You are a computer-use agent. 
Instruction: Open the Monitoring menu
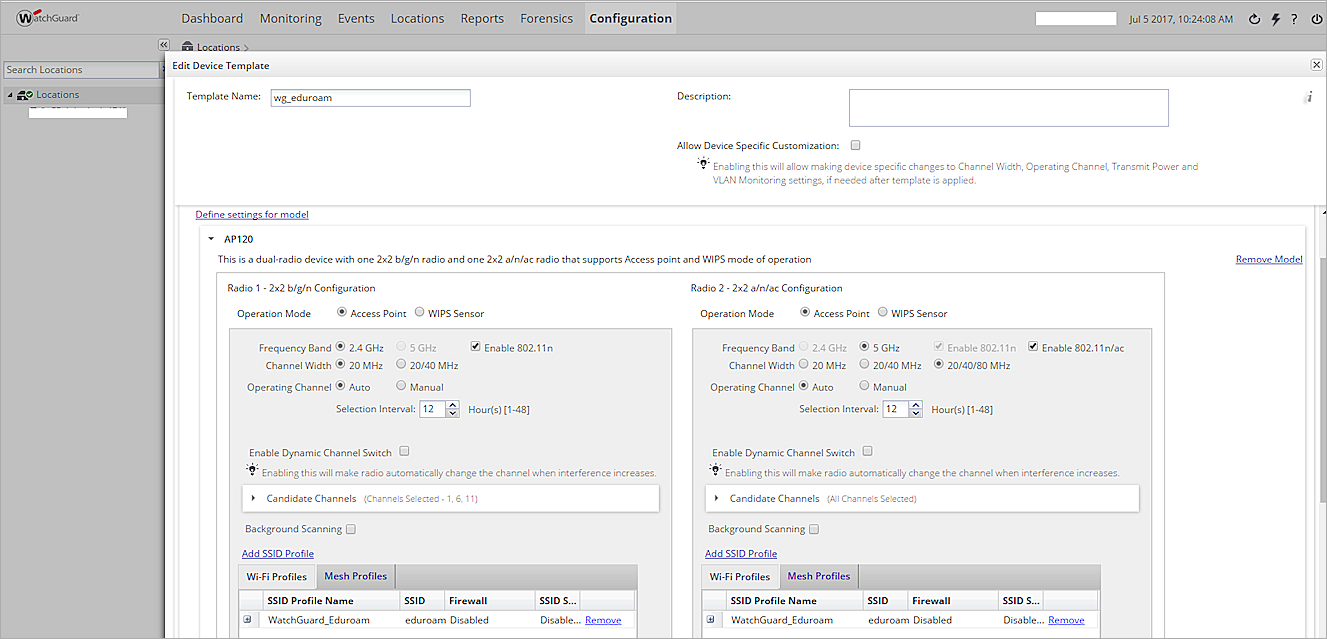(x=290, y=18)
